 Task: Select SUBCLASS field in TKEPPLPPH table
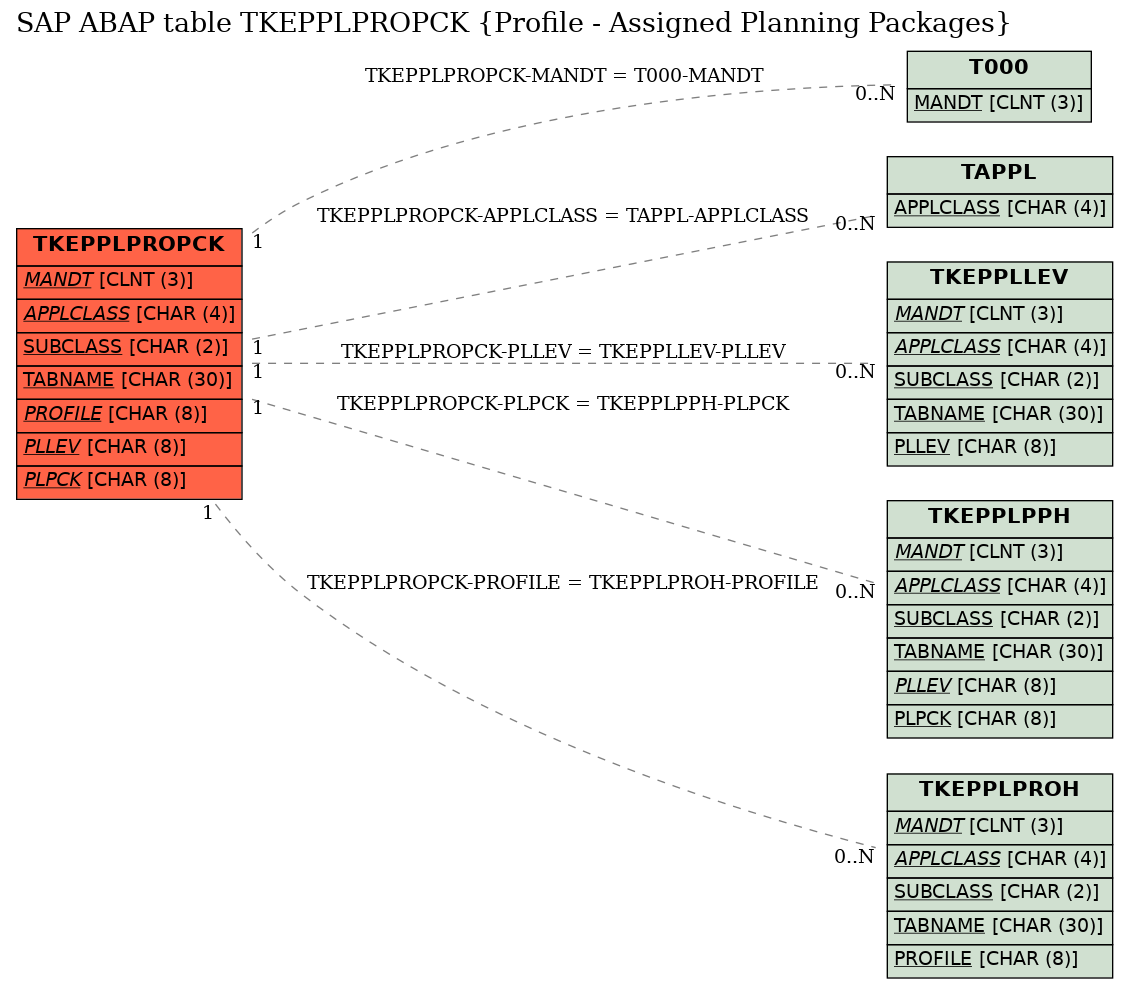pos(999,621)
